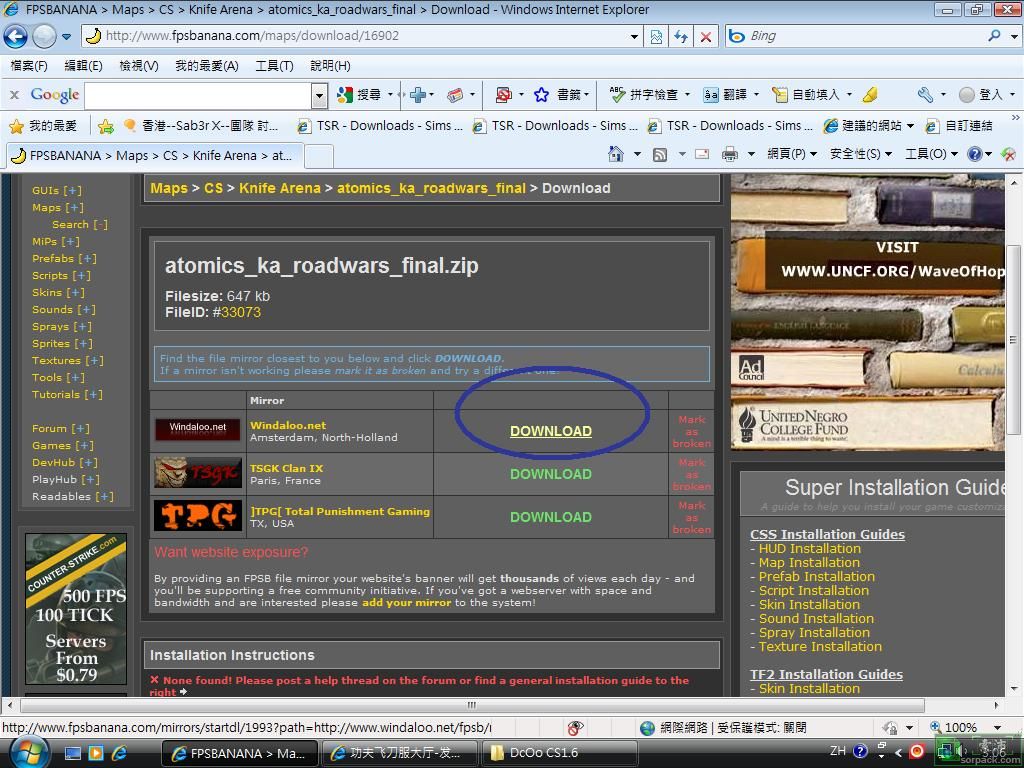Open the 安全性(S) dropdown menu

point(860,154)
